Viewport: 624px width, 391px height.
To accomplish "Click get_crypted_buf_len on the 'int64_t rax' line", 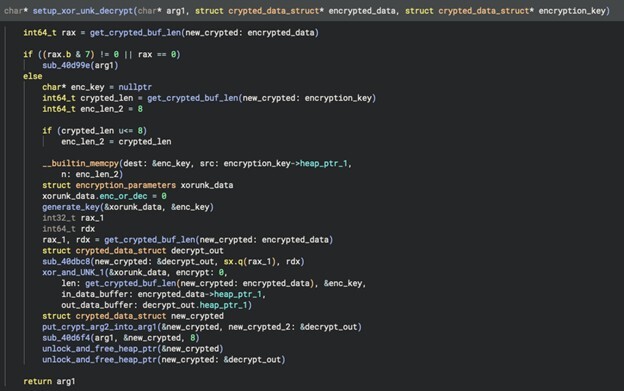I will tap(135, 33).
